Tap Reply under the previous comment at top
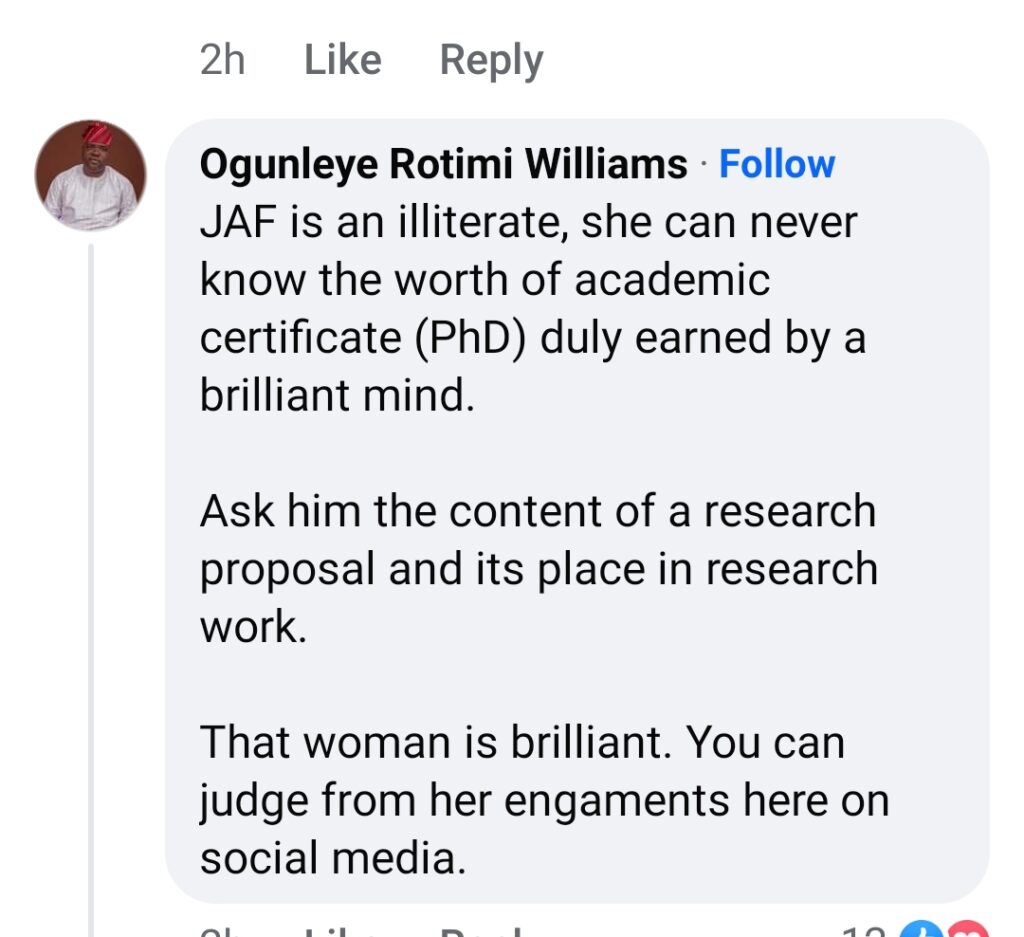The width and height of the screenshot is (1024, 937). point(491,61)
